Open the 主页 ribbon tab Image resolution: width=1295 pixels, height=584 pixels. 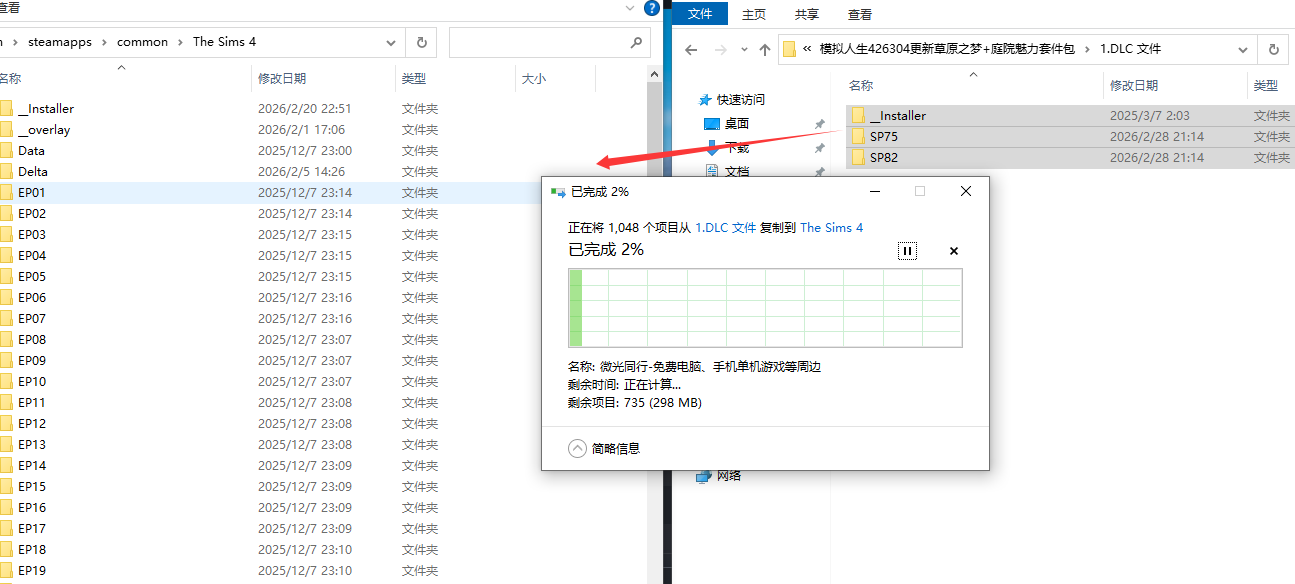pyautogui.click(x=754, y=14)
